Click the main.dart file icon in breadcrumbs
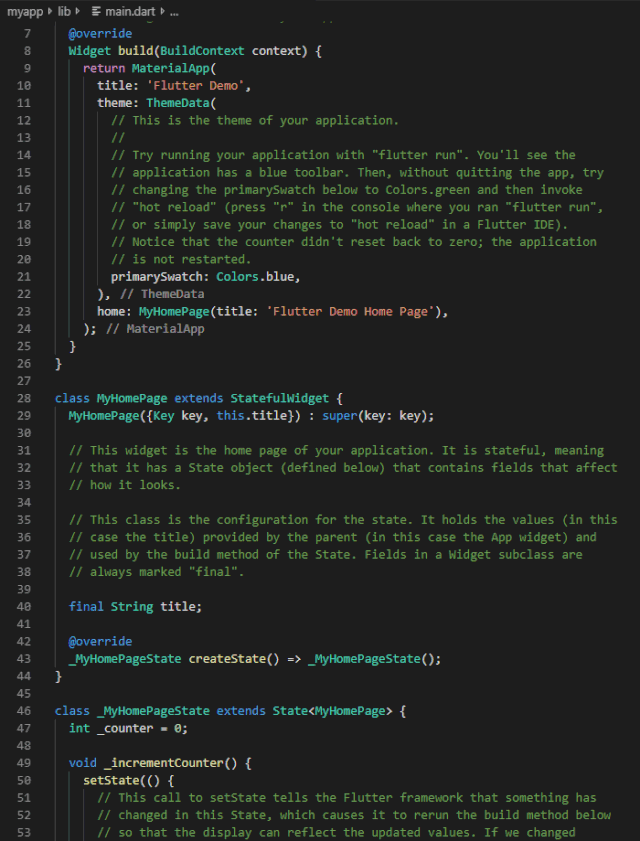Screen dimensions: 640x841 point(97,11)
